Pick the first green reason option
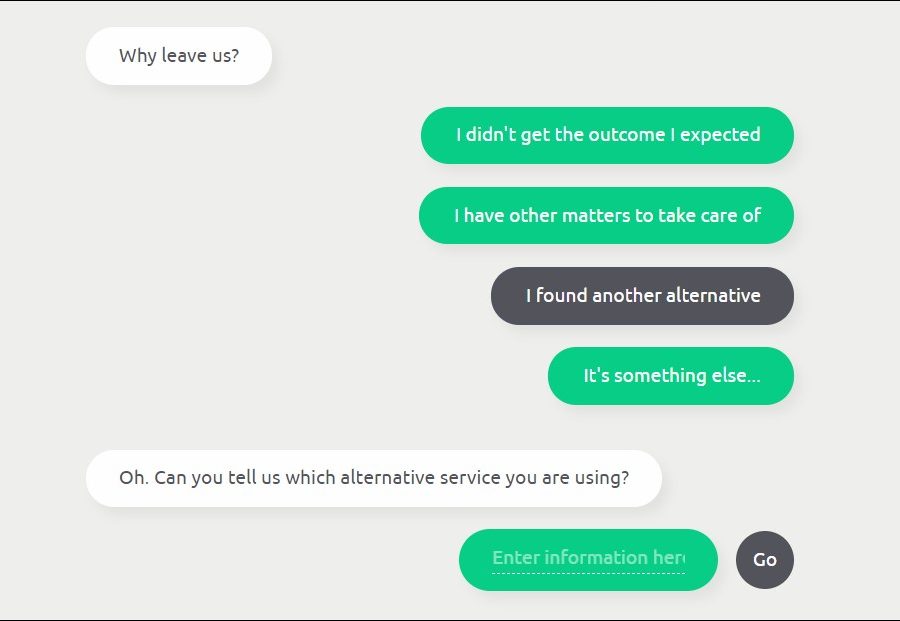The image size is (900, 621). point(607,135)
